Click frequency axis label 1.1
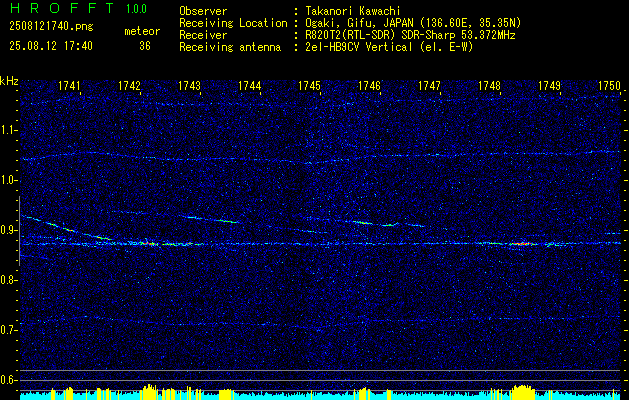Screen dimensions: 629x400 (x=8, y=130)
